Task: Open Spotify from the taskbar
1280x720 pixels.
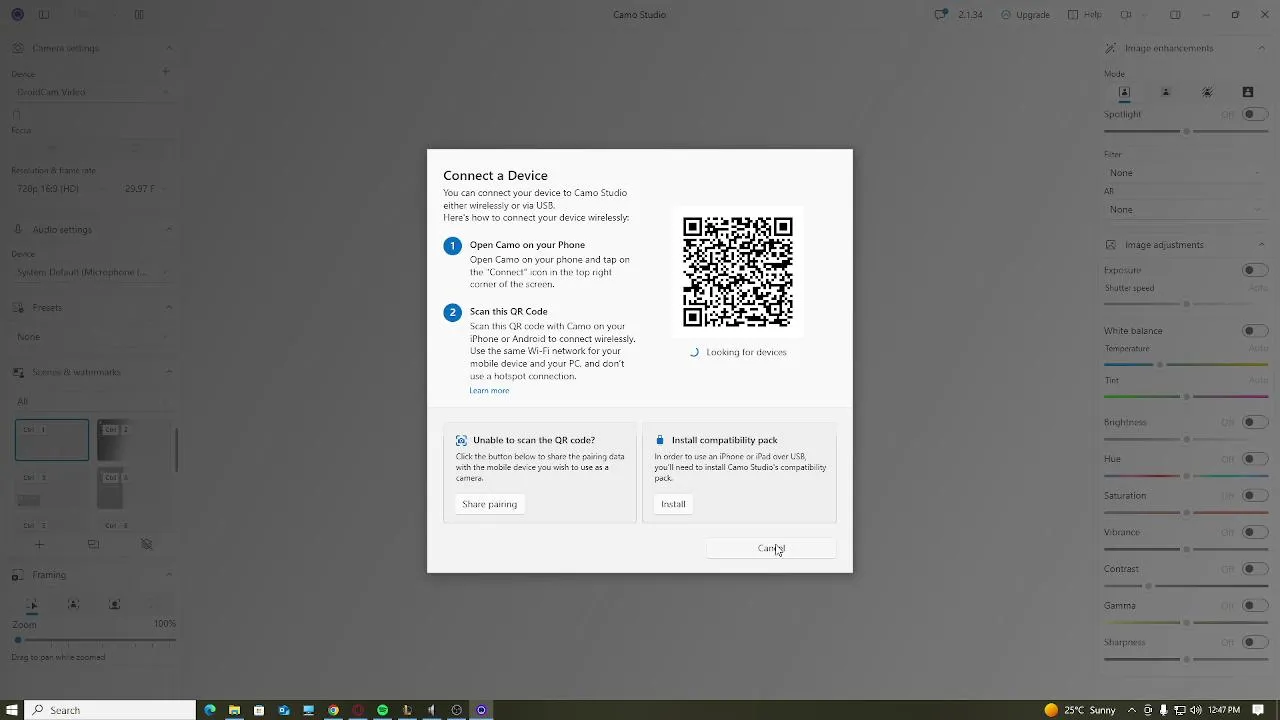Action: [x=382, y=710]
